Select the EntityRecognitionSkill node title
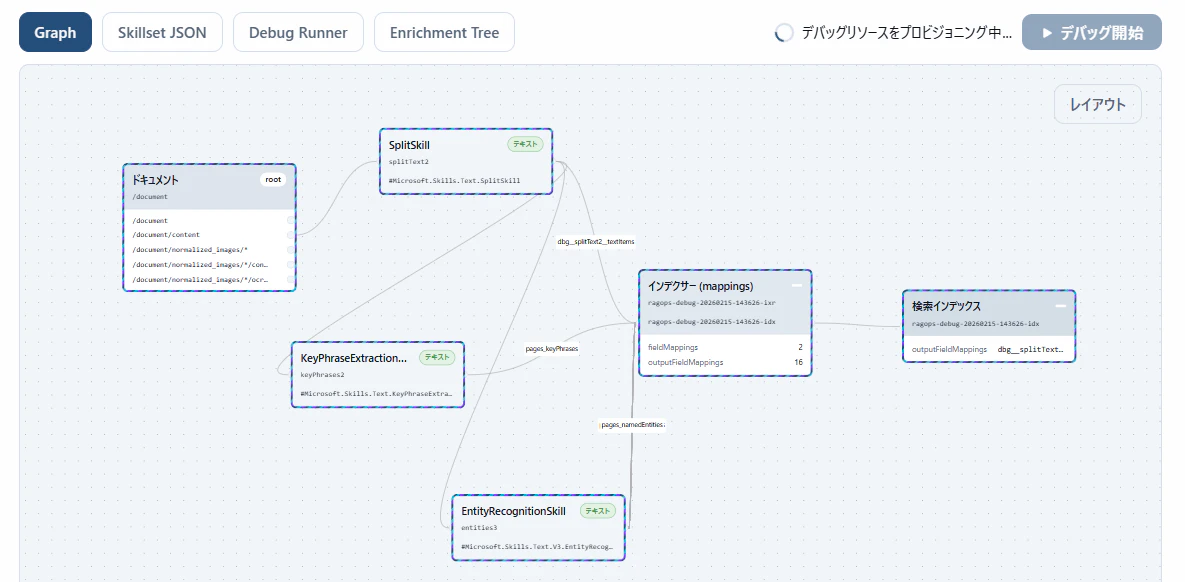This screenshot has width=1185, height=582. click(x=513, y=511)
